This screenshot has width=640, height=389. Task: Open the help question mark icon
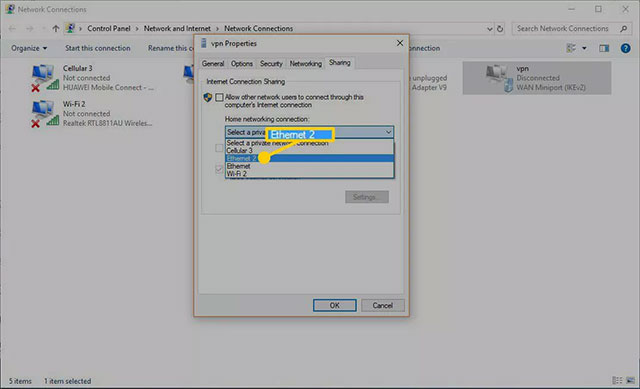click(x=625, y=48)
